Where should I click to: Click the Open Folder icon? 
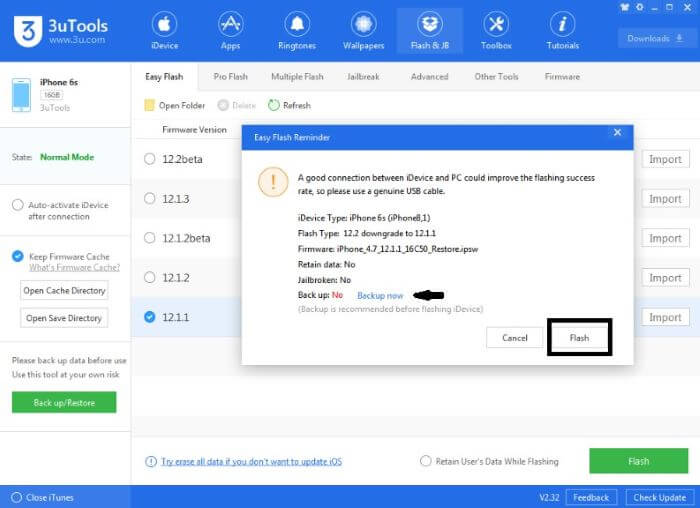(150, 105)
